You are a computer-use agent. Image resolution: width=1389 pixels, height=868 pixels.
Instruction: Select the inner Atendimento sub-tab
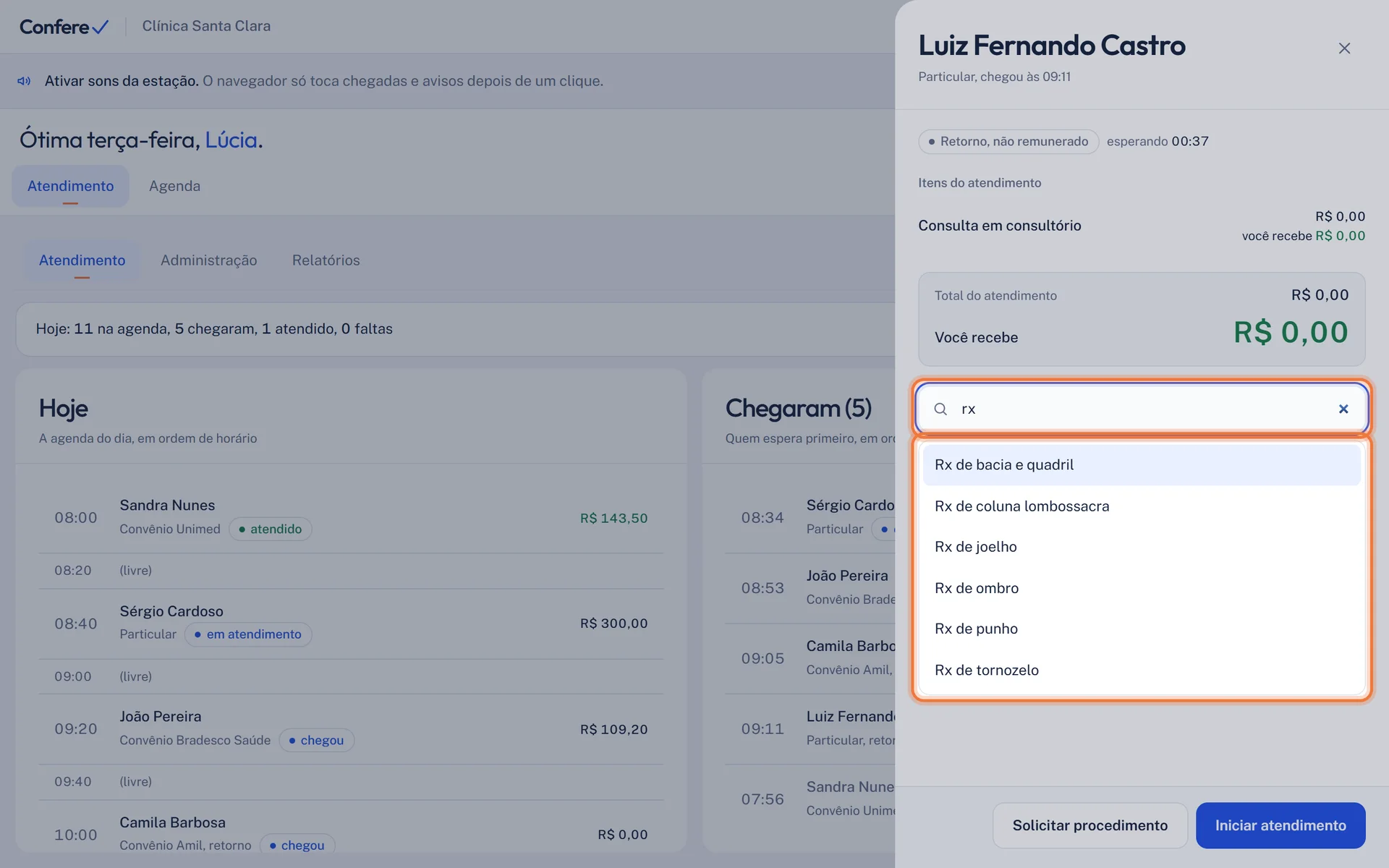[x=82, y=260]
